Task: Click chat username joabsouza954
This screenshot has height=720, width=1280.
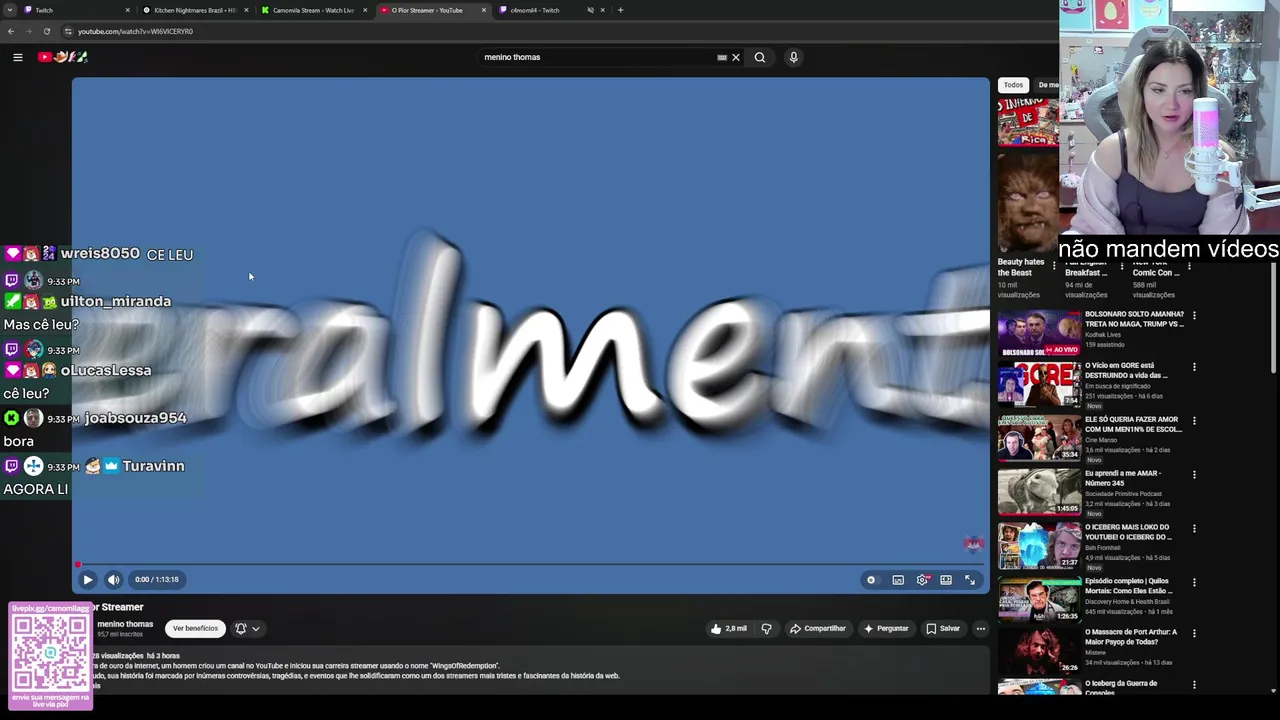Action: (x=136, y=418)
